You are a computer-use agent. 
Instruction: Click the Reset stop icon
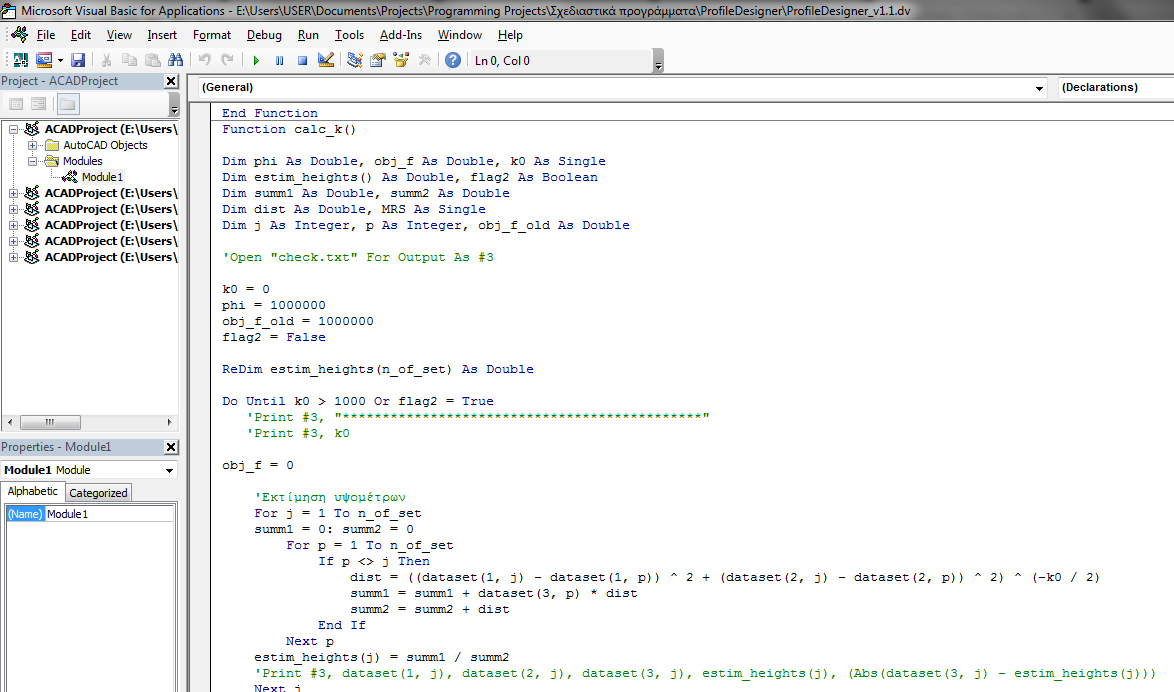(301, 60)
